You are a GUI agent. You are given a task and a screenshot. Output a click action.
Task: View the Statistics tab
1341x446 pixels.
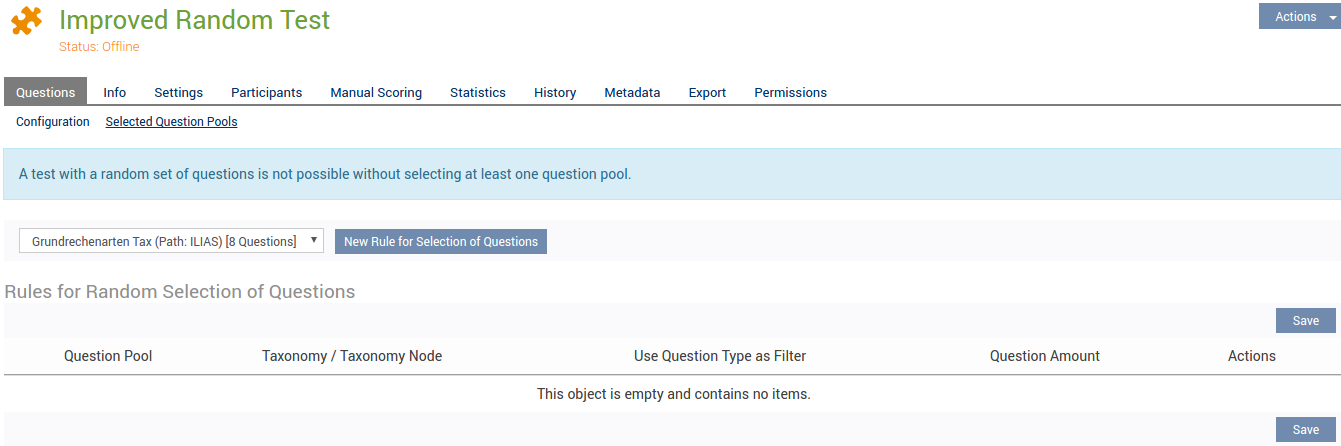[x=477, y=92]
